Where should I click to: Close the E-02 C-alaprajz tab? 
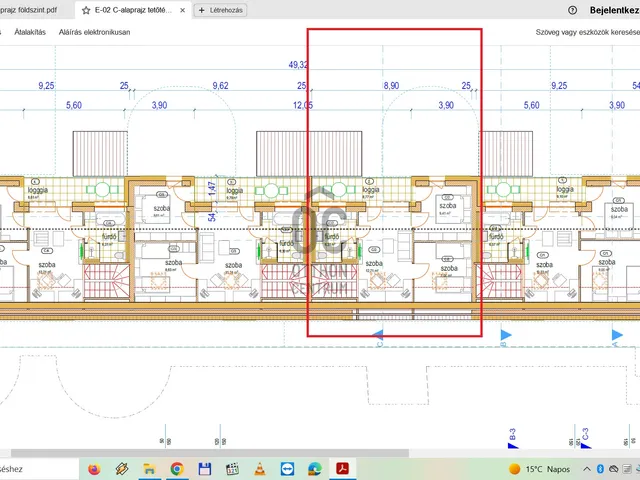182,10
